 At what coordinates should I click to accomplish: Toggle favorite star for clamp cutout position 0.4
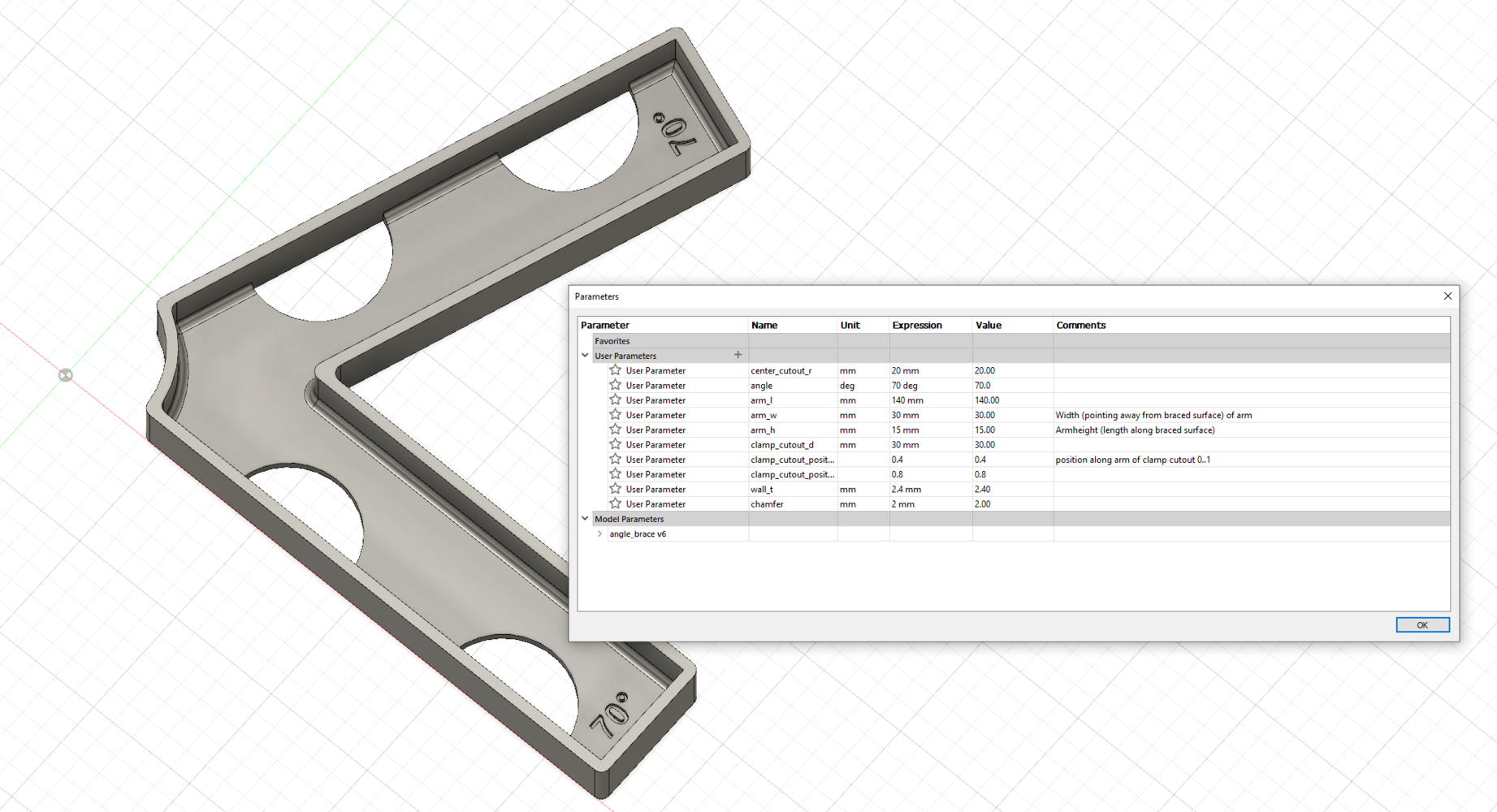(615, 459)
